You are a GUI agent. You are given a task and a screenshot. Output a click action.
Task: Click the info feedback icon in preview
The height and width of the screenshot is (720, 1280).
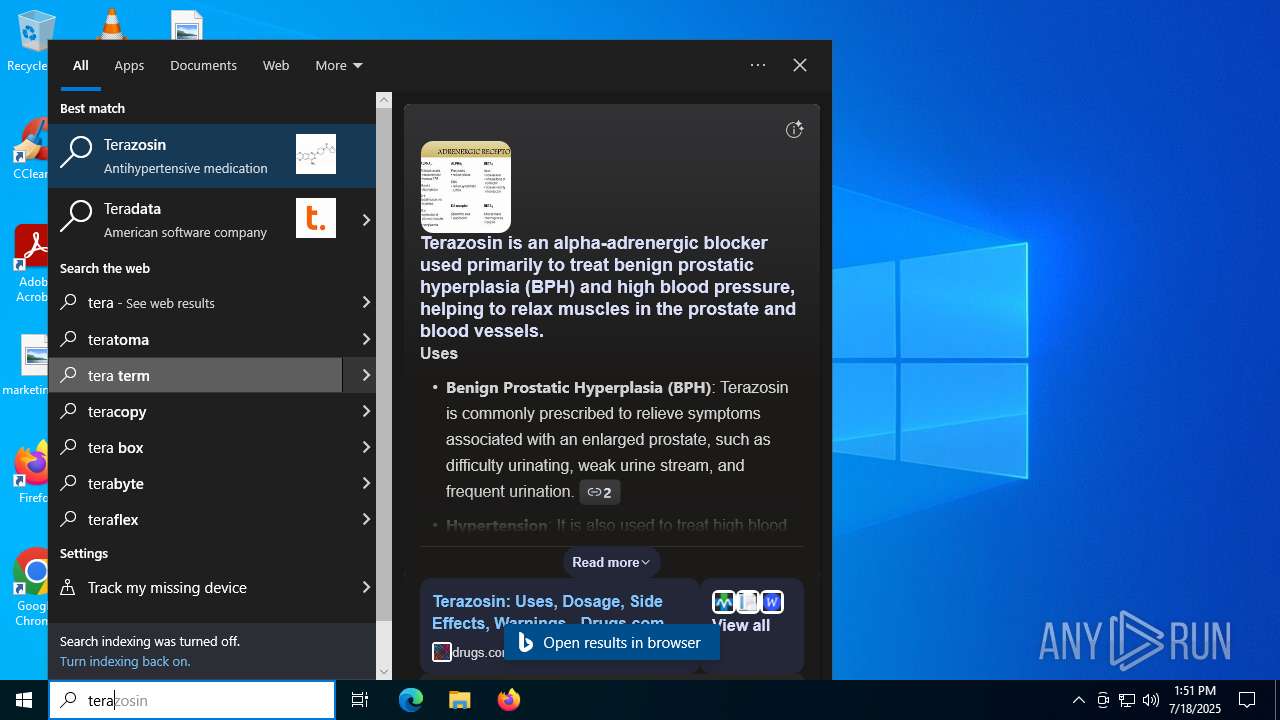tap(794, 129)
